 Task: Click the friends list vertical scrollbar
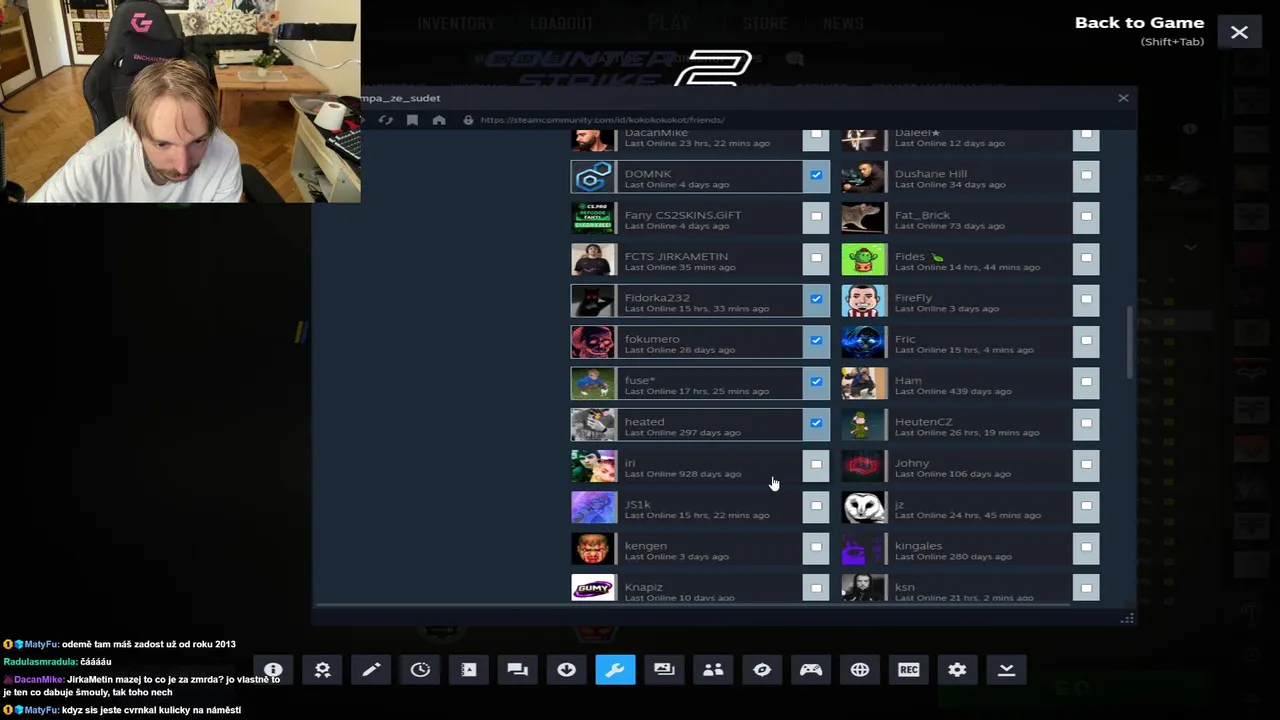[1132, 343]
